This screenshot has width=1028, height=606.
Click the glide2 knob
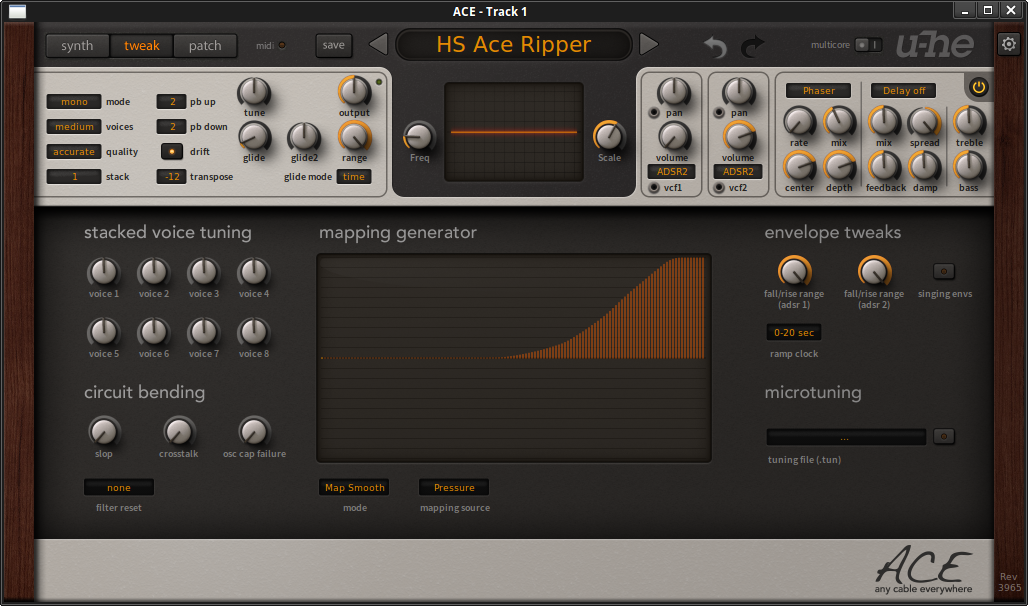304,137
